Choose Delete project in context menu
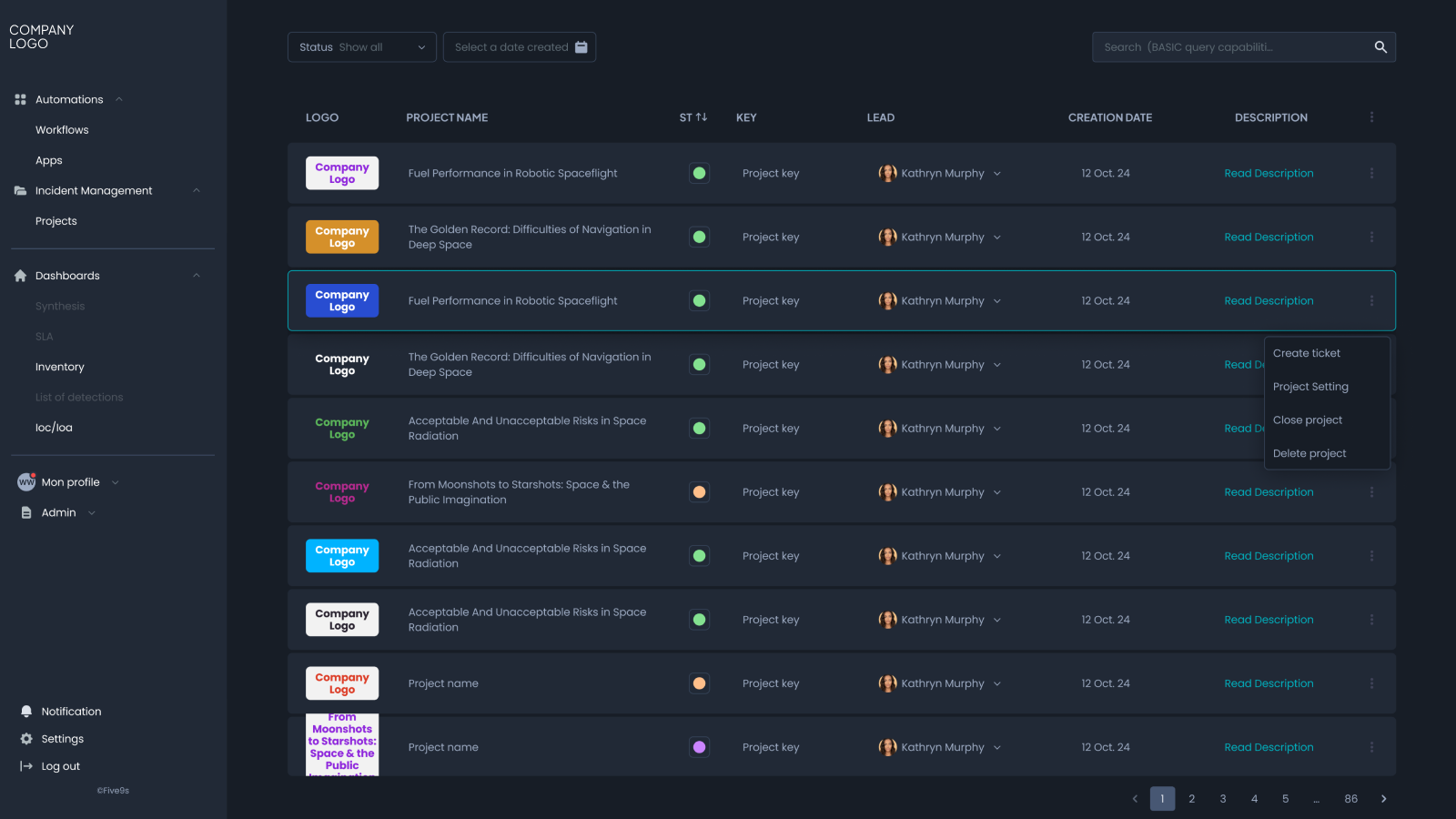1456x819 pixels. coord(1309,453)
